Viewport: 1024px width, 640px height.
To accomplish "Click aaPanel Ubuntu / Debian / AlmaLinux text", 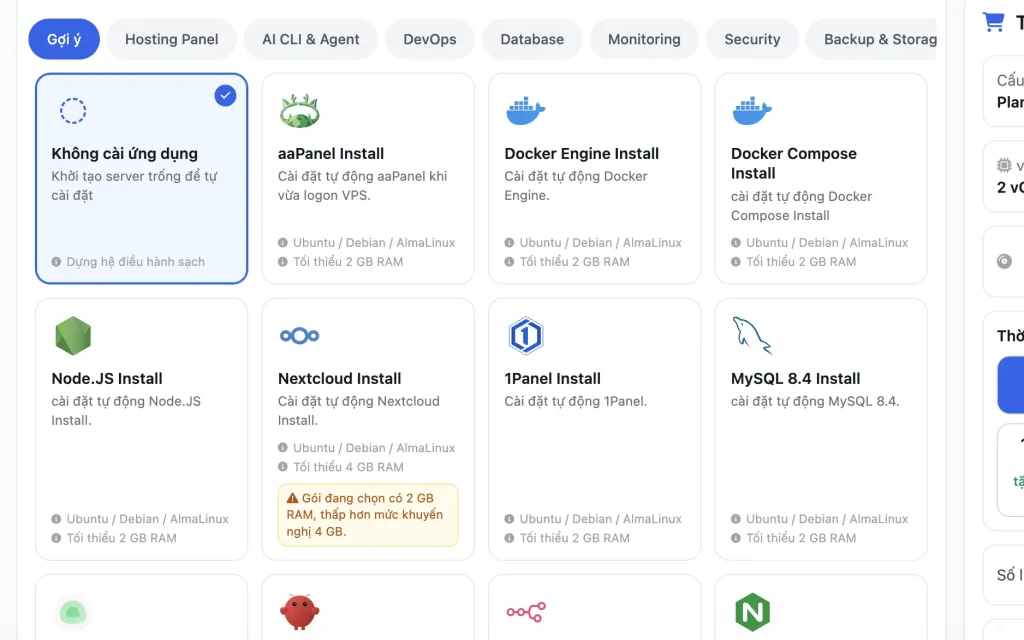I will (x=374, y=243).
